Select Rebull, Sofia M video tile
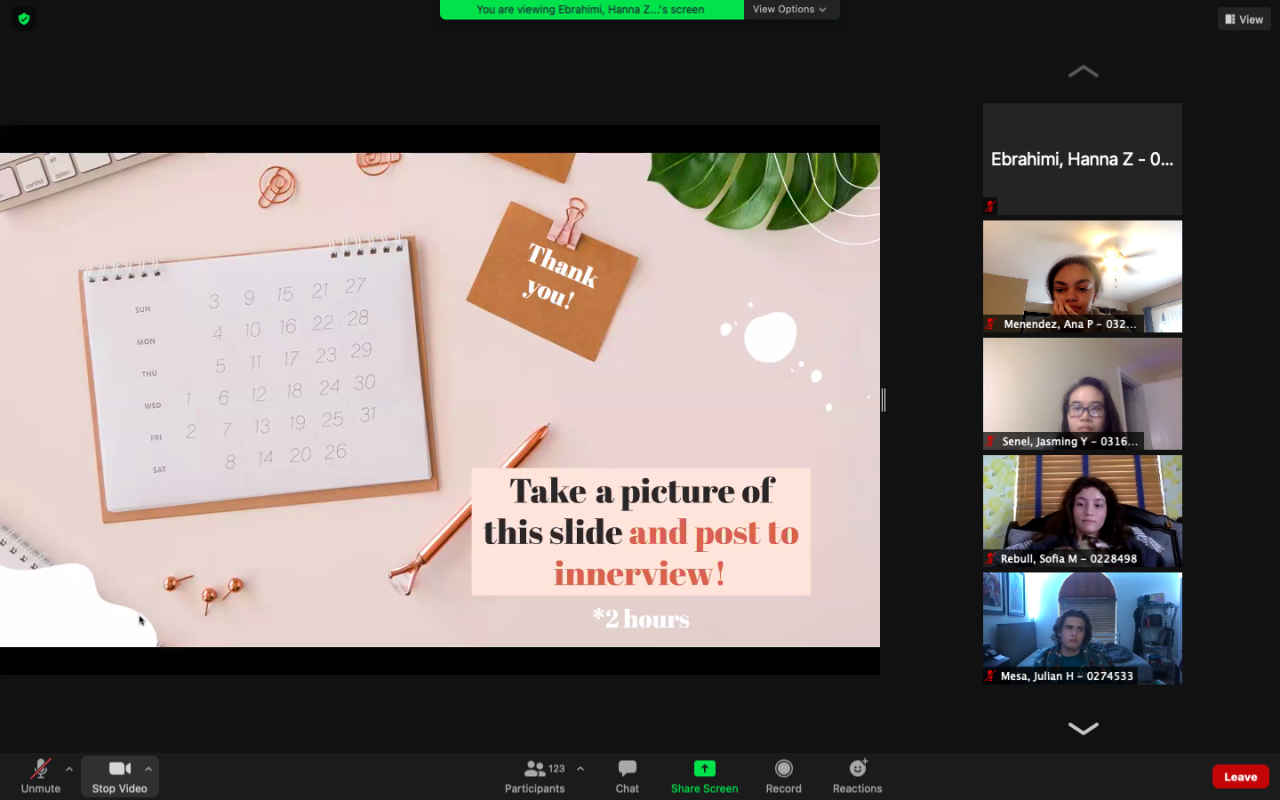This screenshot has width=1280, height=800. [x=1082, y=511]
